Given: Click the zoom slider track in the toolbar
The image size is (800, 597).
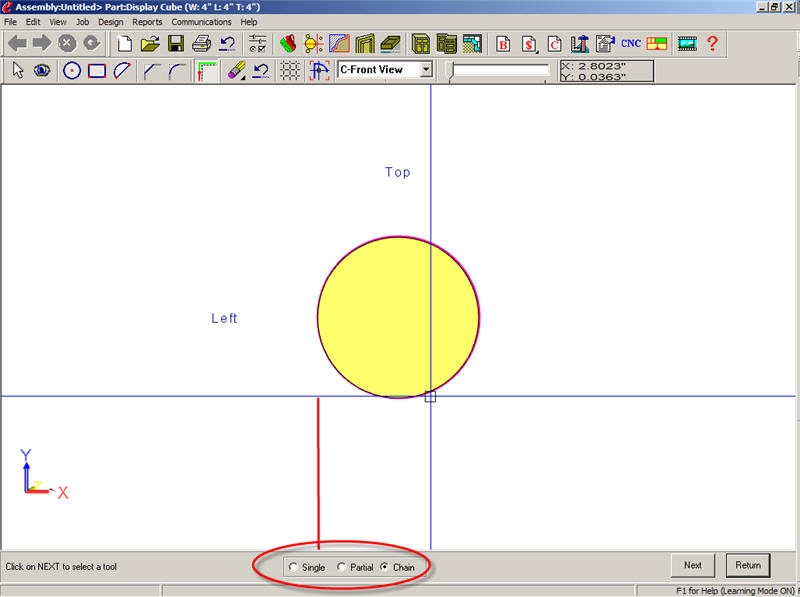Looking at the screenshot, I should [500, 69].
